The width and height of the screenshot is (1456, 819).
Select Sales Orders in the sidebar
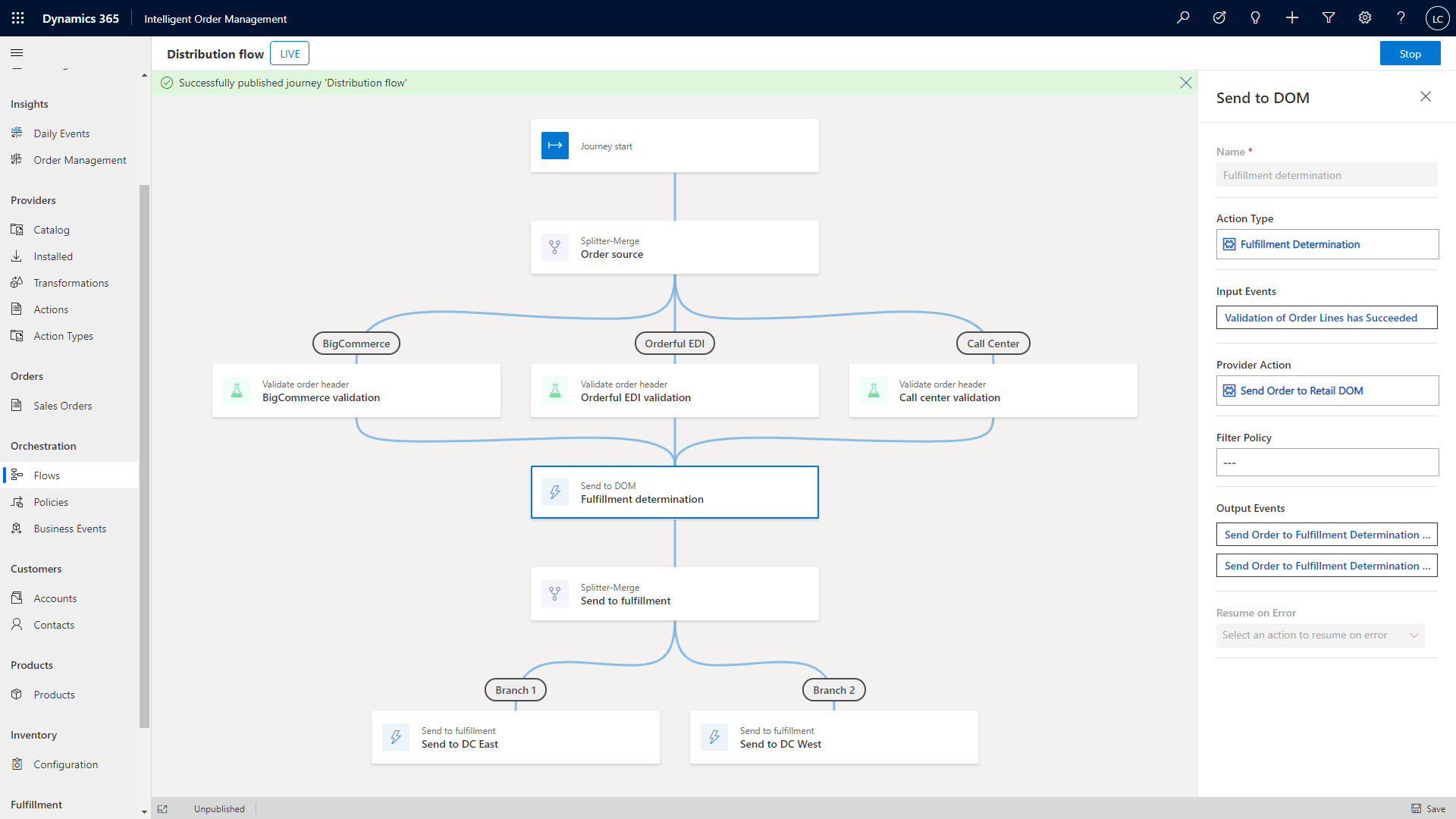[x=62, y=405]
